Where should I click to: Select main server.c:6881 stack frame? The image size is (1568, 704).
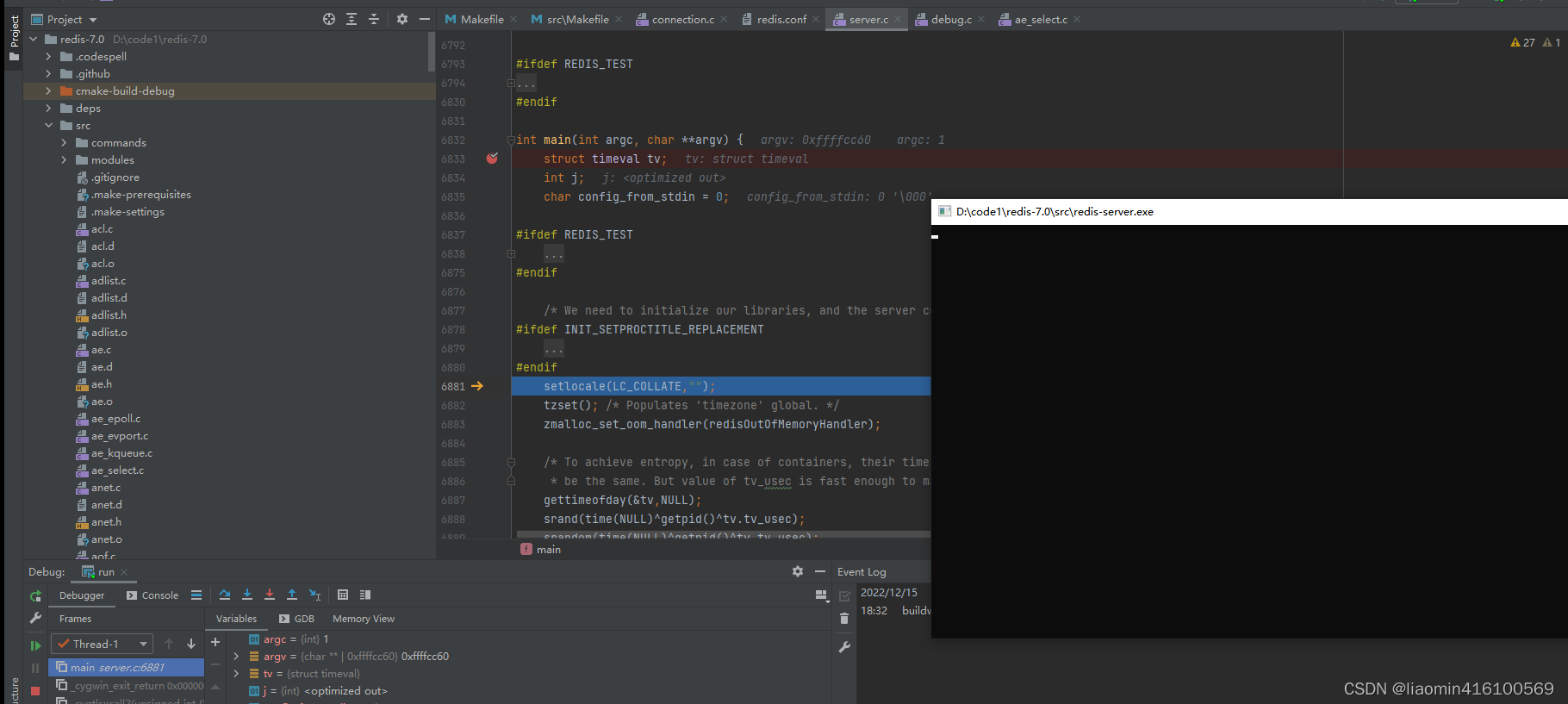[127, 667]
